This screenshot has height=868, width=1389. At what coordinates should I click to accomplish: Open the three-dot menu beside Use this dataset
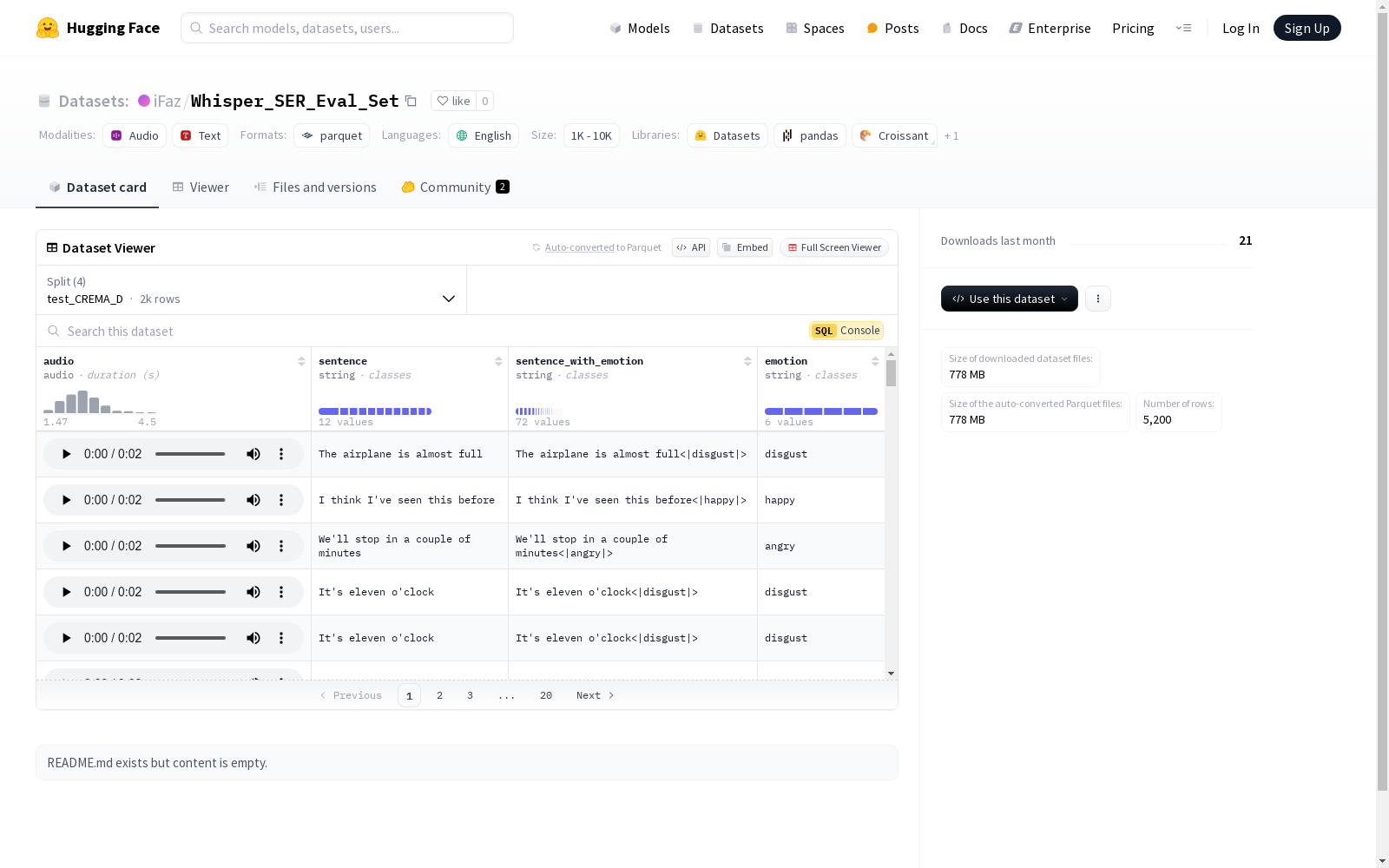point(1098,299)
